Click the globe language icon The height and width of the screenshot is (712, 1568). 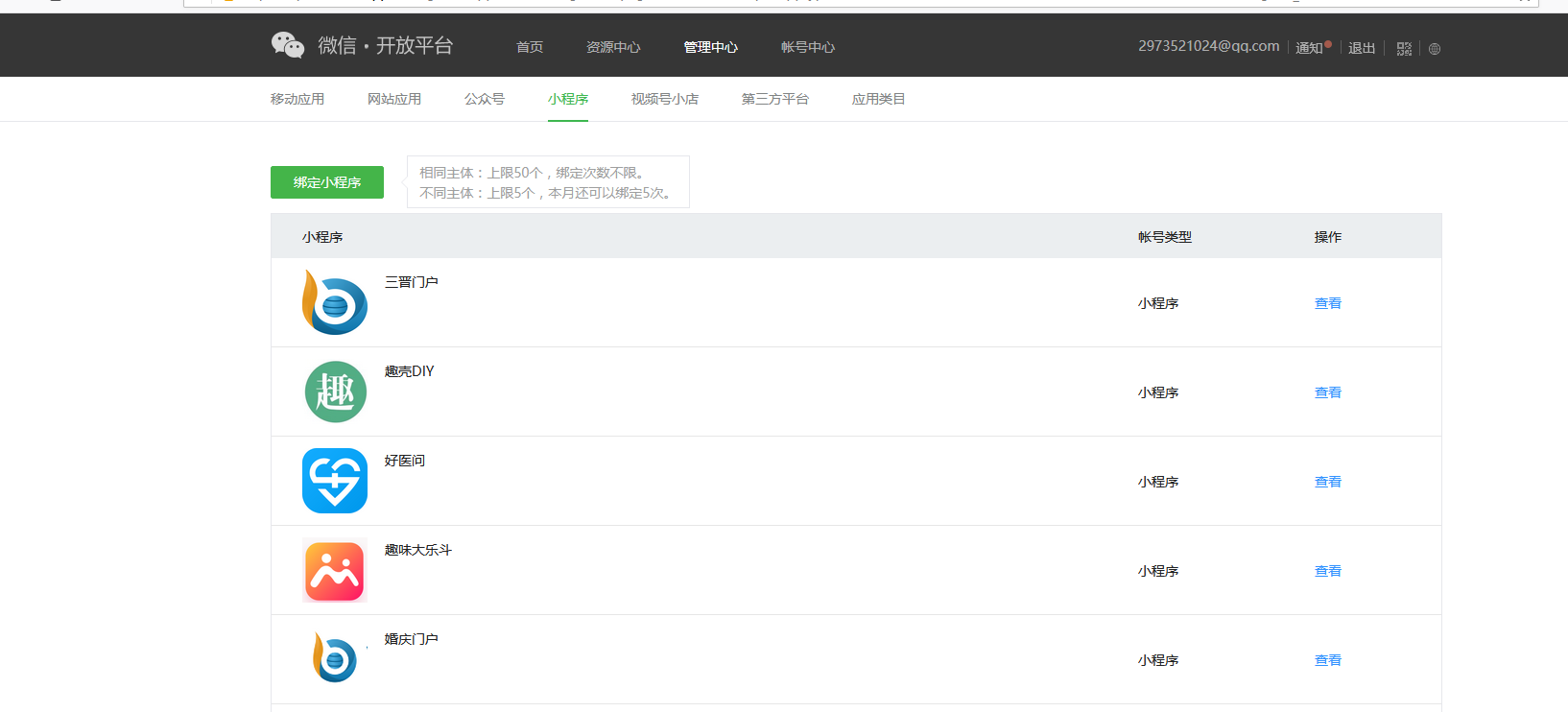coord(1435,49)
